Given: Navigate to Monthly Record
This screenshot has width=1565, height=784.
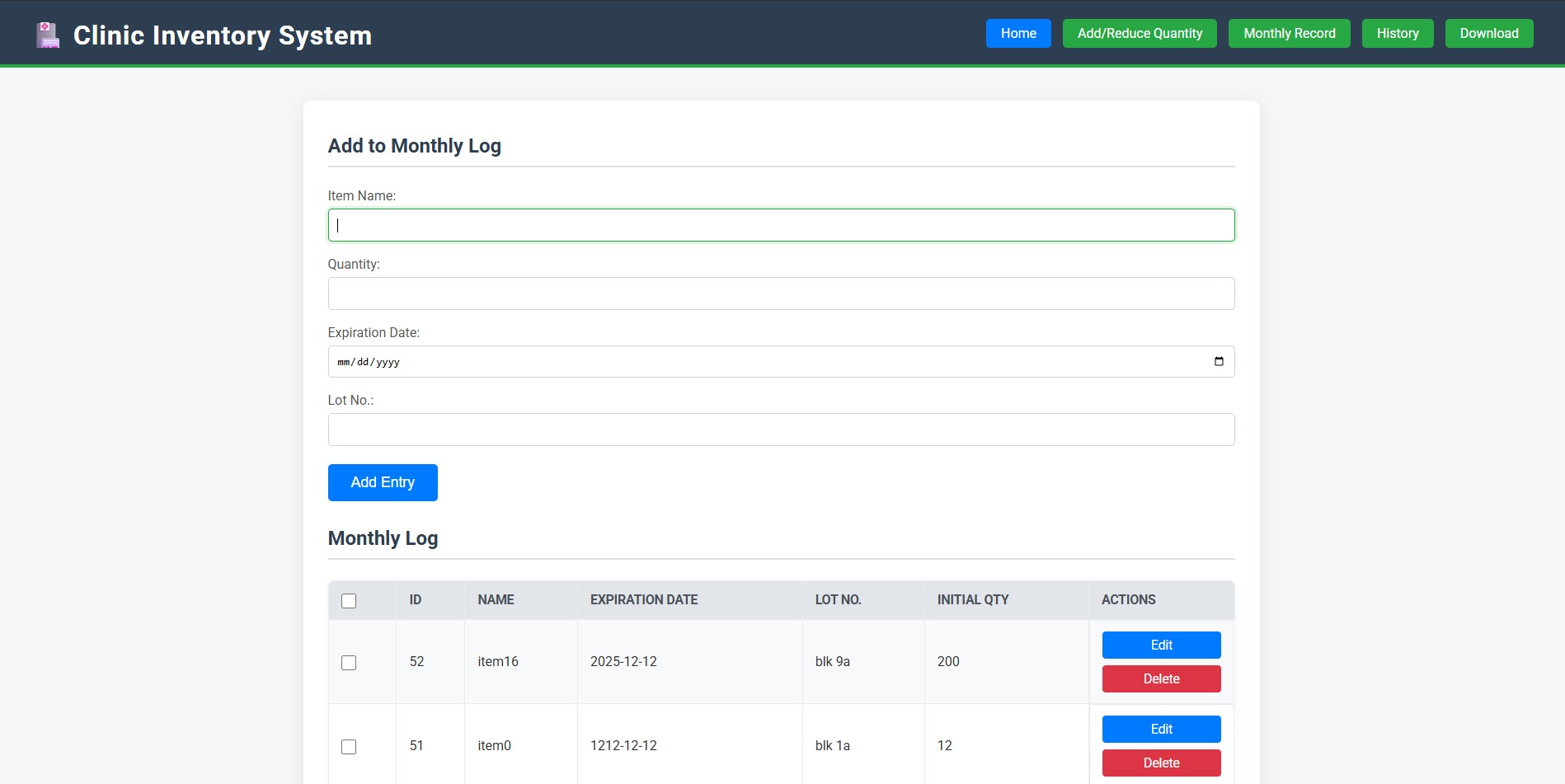Looking at the screenshot, I should coord(1289,34).
